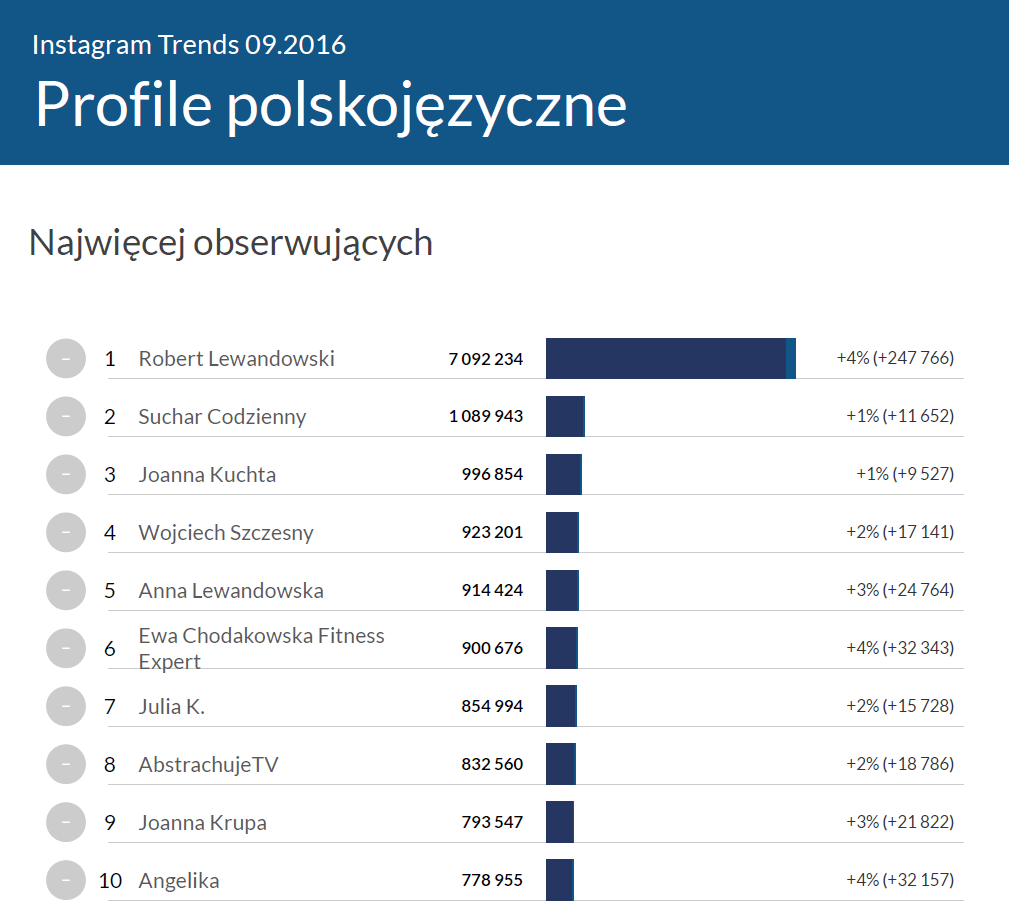Click Angelika's follower count 778 955
This screenshot has height=910, width=1009.
pyautogui.click(x=492, y=881)
